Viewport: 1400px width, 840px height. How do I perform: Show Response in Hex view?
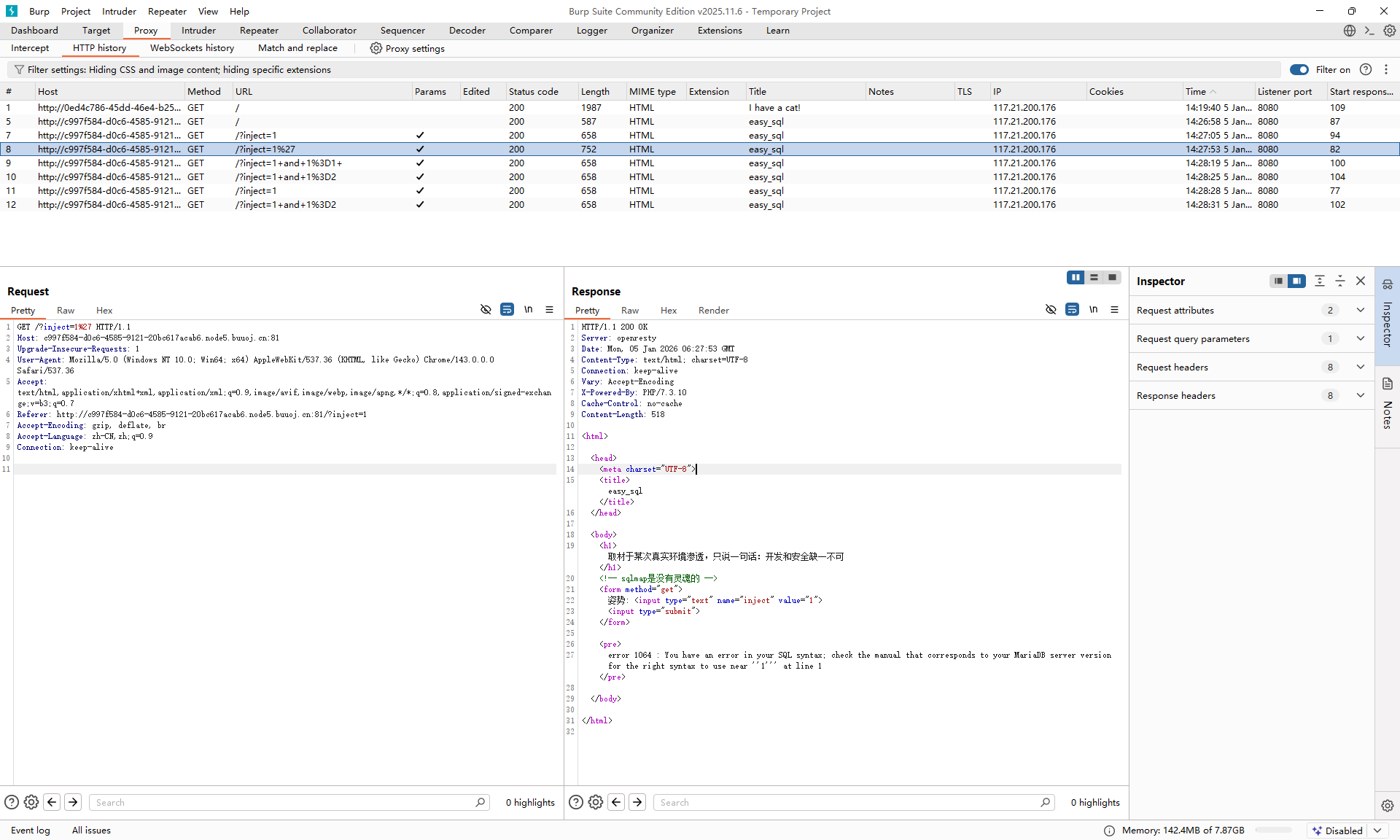pyautogui.click(x=669, y=311)
